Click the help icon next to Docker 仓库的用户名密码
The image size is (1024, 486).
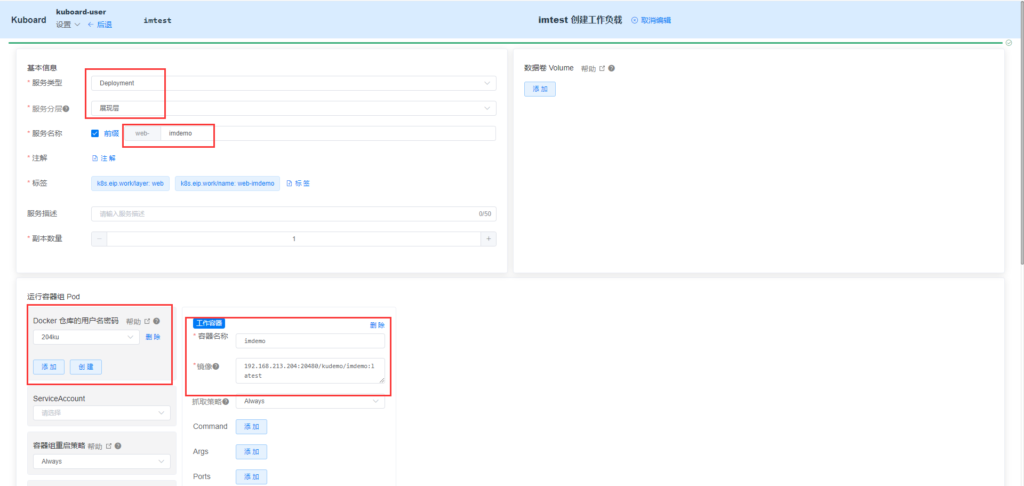click(x=156, y=321)
